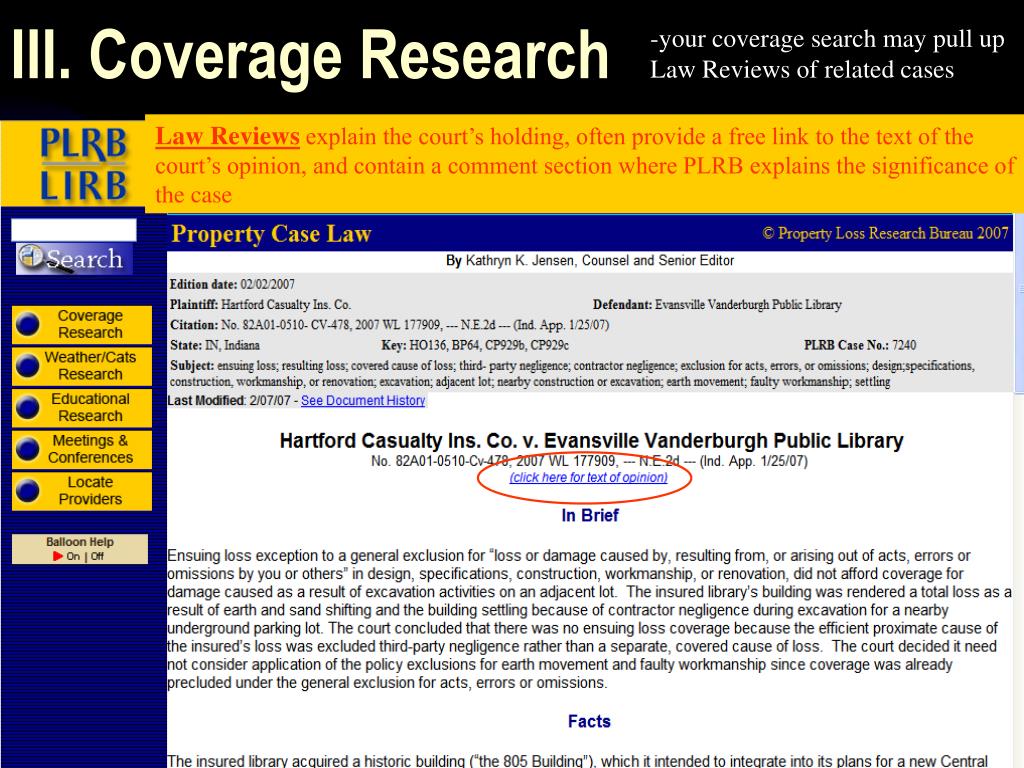The height and width of the screenshot is (768, 1024).
Task: Click the PLRB LIRB logo
Action: pyautogui.click(x=83, y=164)
